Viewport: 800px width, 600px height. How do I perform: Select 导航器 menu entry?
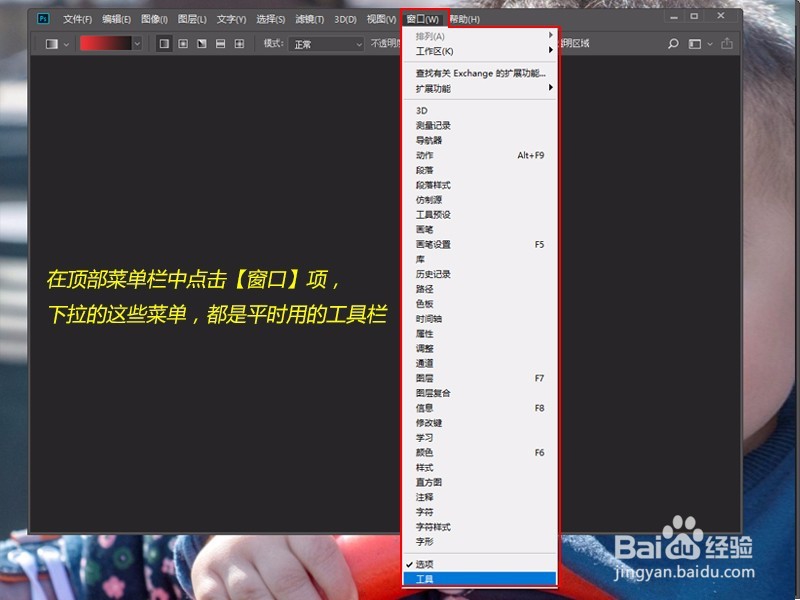(x=480, y=140)
